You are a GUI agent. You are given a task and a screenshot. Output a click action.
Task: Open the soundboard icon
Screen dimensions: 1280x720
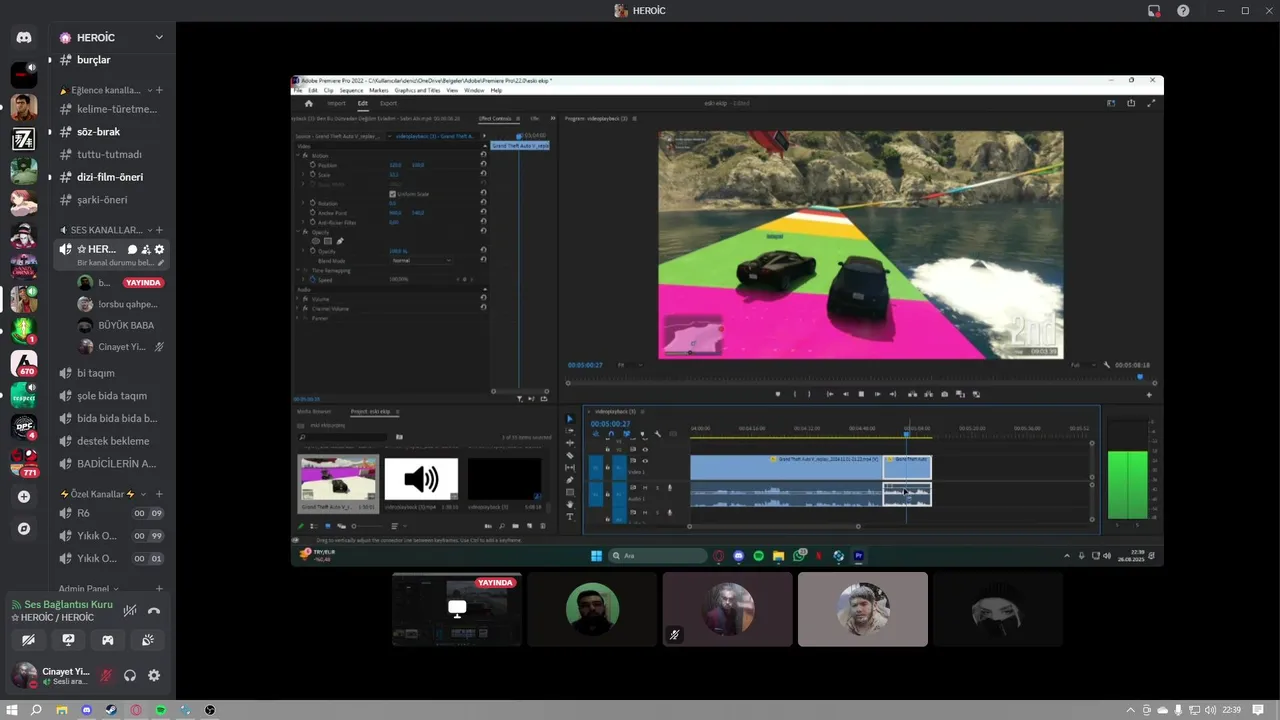(x=148, y=640)
